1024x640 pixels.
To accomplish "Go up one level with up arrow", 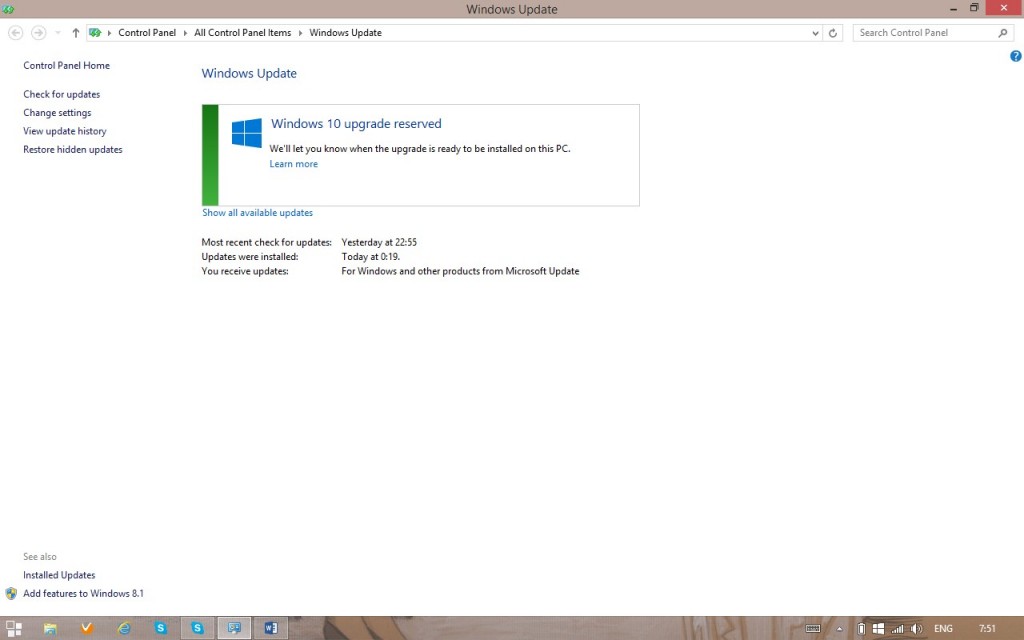I will click(x=75, y=33).
